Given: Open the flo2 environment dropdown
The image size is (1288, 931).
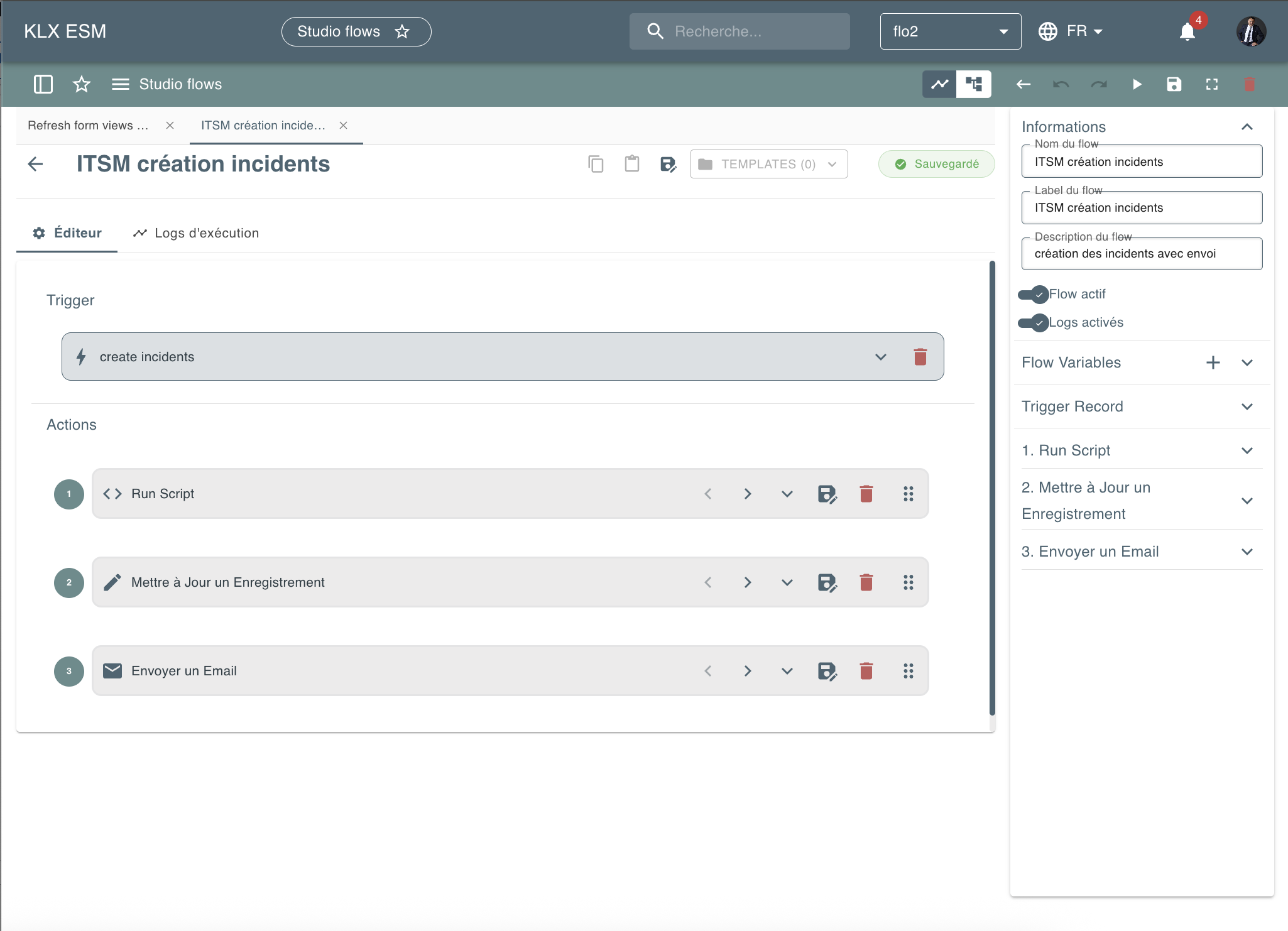Looking at the screenshot, I should point(951,31).
